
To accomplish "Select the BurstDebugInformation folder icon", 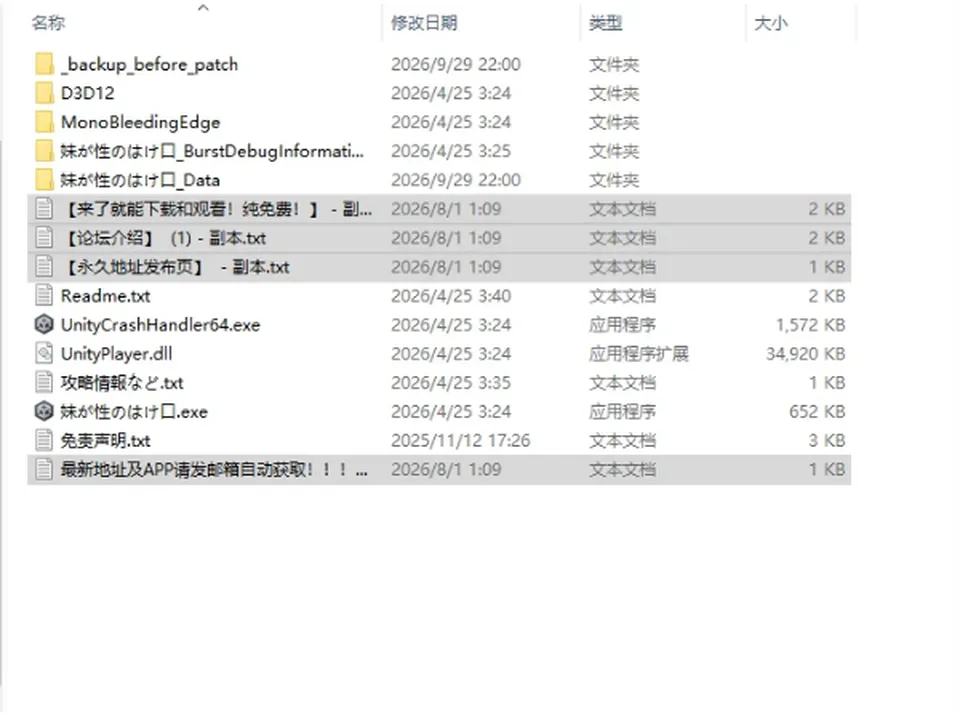I will pyautogui.click(x=44, y=151).
